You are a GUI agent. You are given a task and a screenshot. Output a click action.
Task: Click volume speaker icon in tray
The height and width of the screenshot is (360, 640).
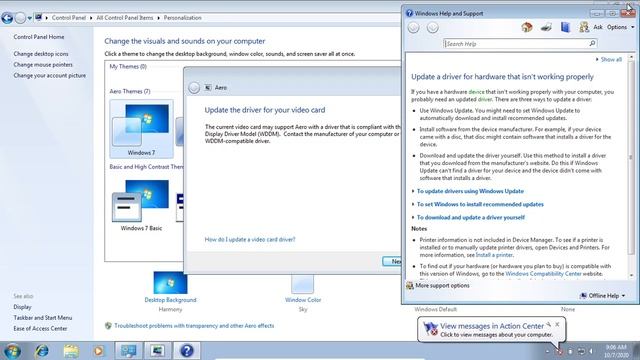pyautogui.click(x=591, y=351)
